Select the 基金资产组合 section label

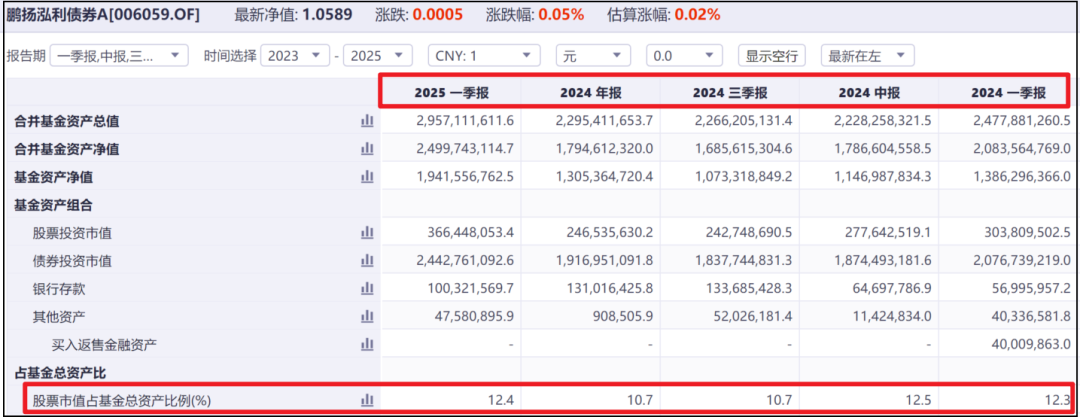pos(54,205)
